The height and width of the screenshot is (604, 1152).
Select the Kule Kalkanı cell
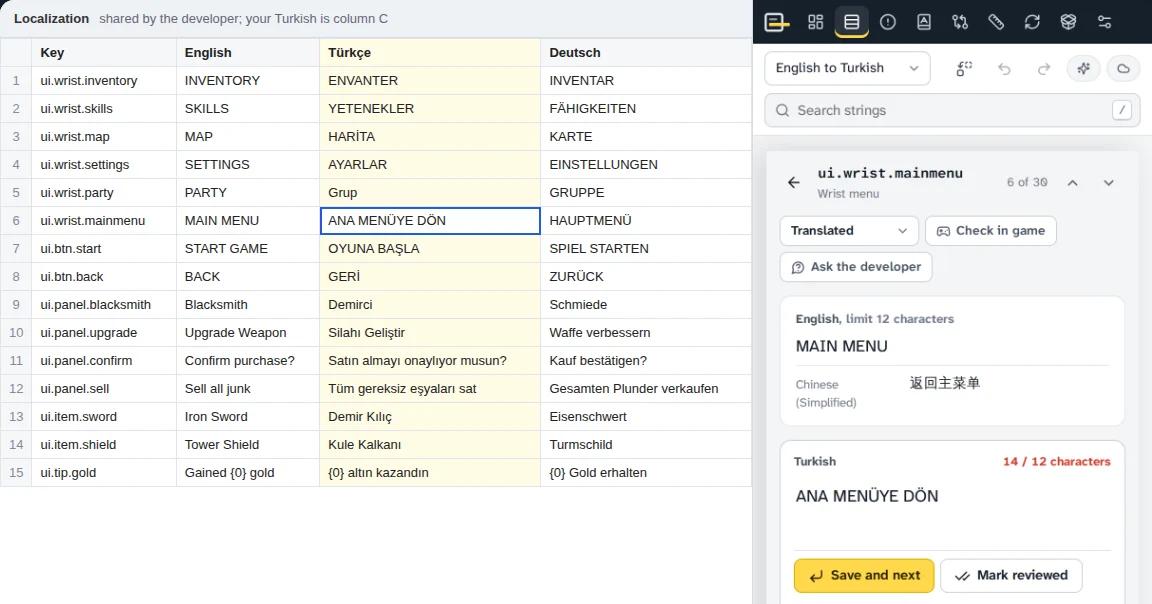coord(430,445)
